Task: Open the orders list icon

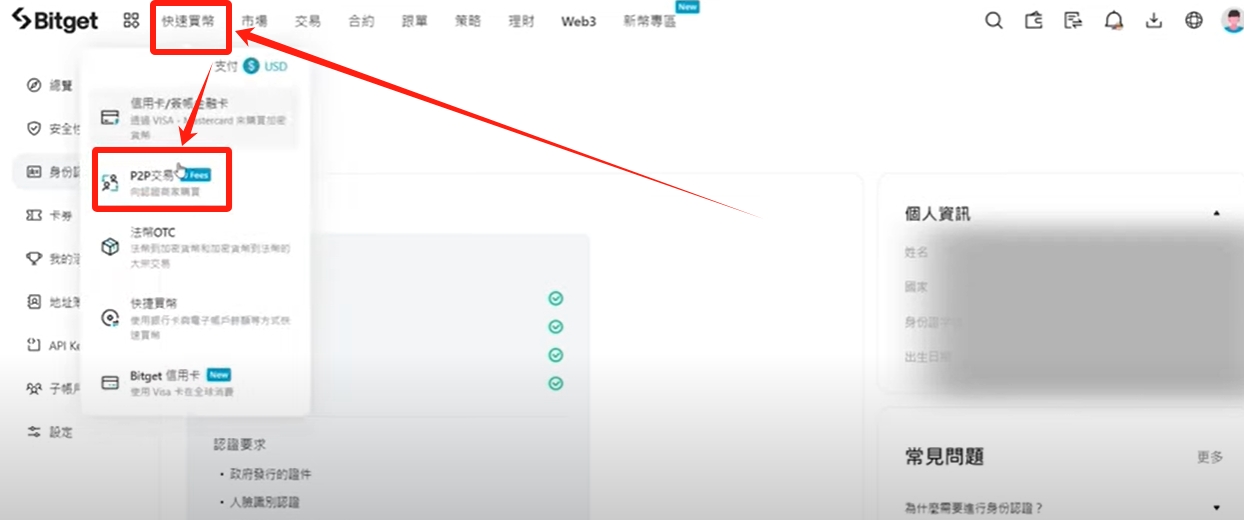Action: [x=1074, y=20]
